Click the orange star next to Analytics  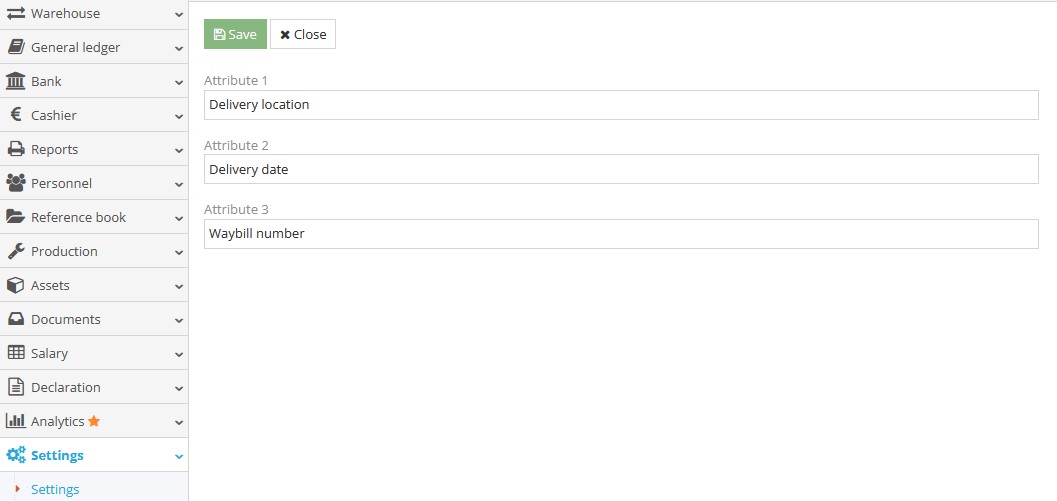point(94,421)
